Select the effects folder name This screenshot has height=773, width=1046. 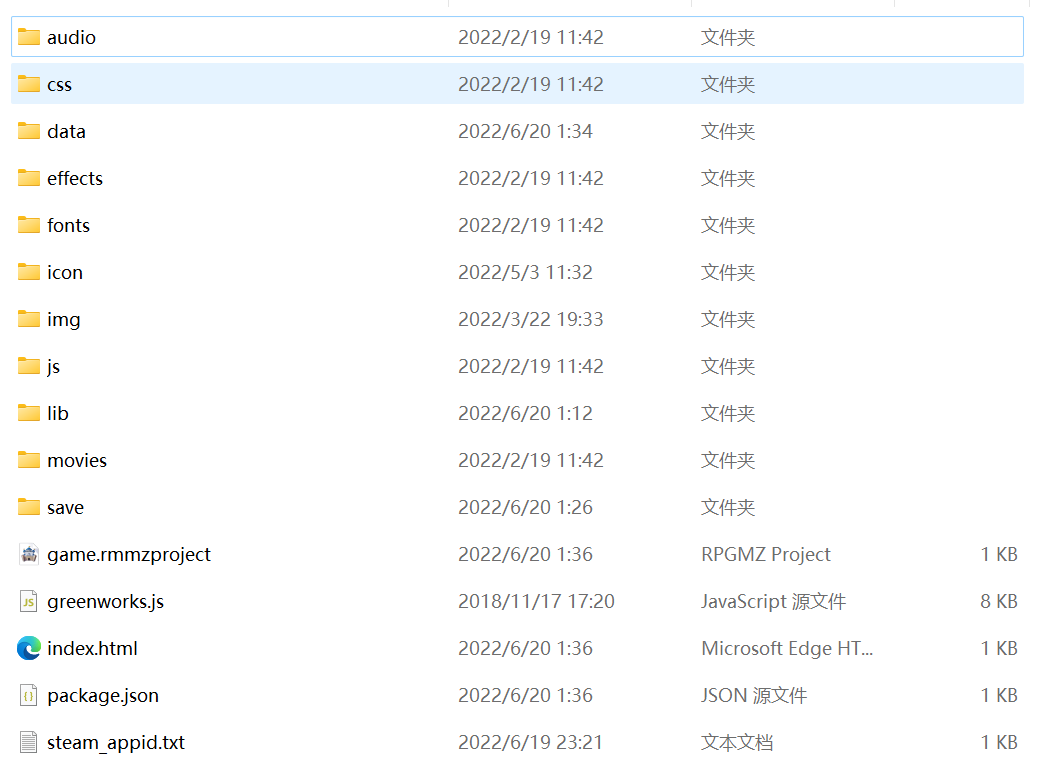75,179
